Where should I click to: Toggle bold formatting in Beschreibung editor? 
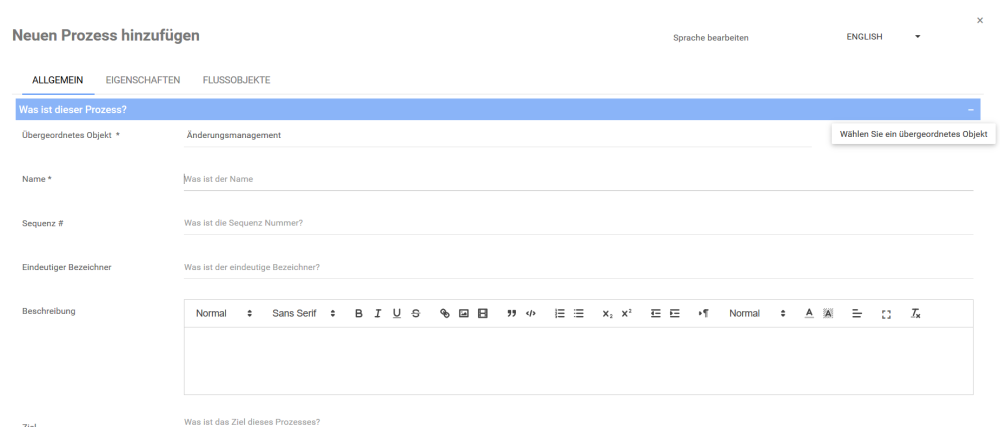(358, 314)
